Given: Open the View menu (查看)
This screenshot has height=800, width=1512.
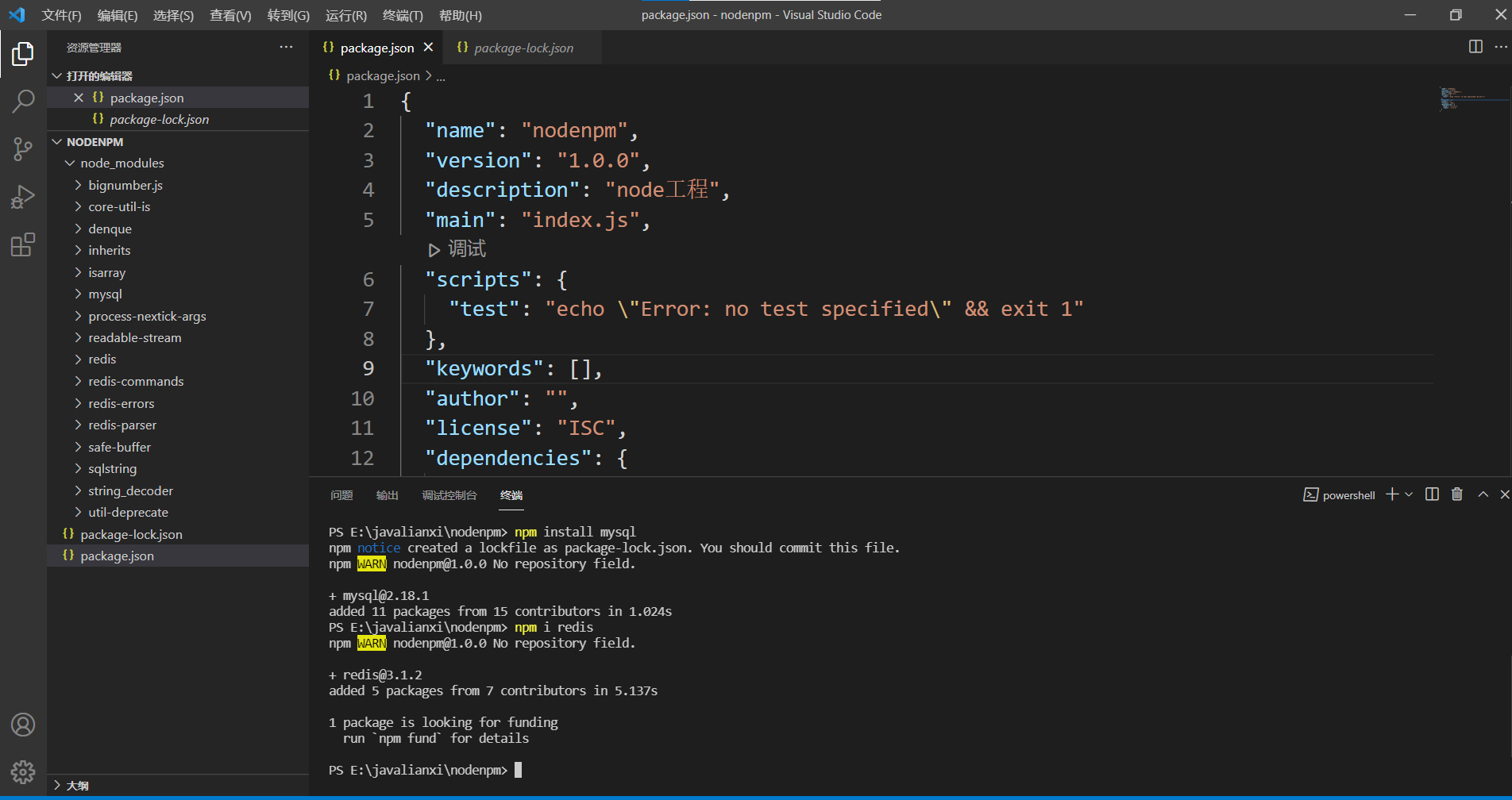Looking at the screenshot, I should [x=230, y=15].
